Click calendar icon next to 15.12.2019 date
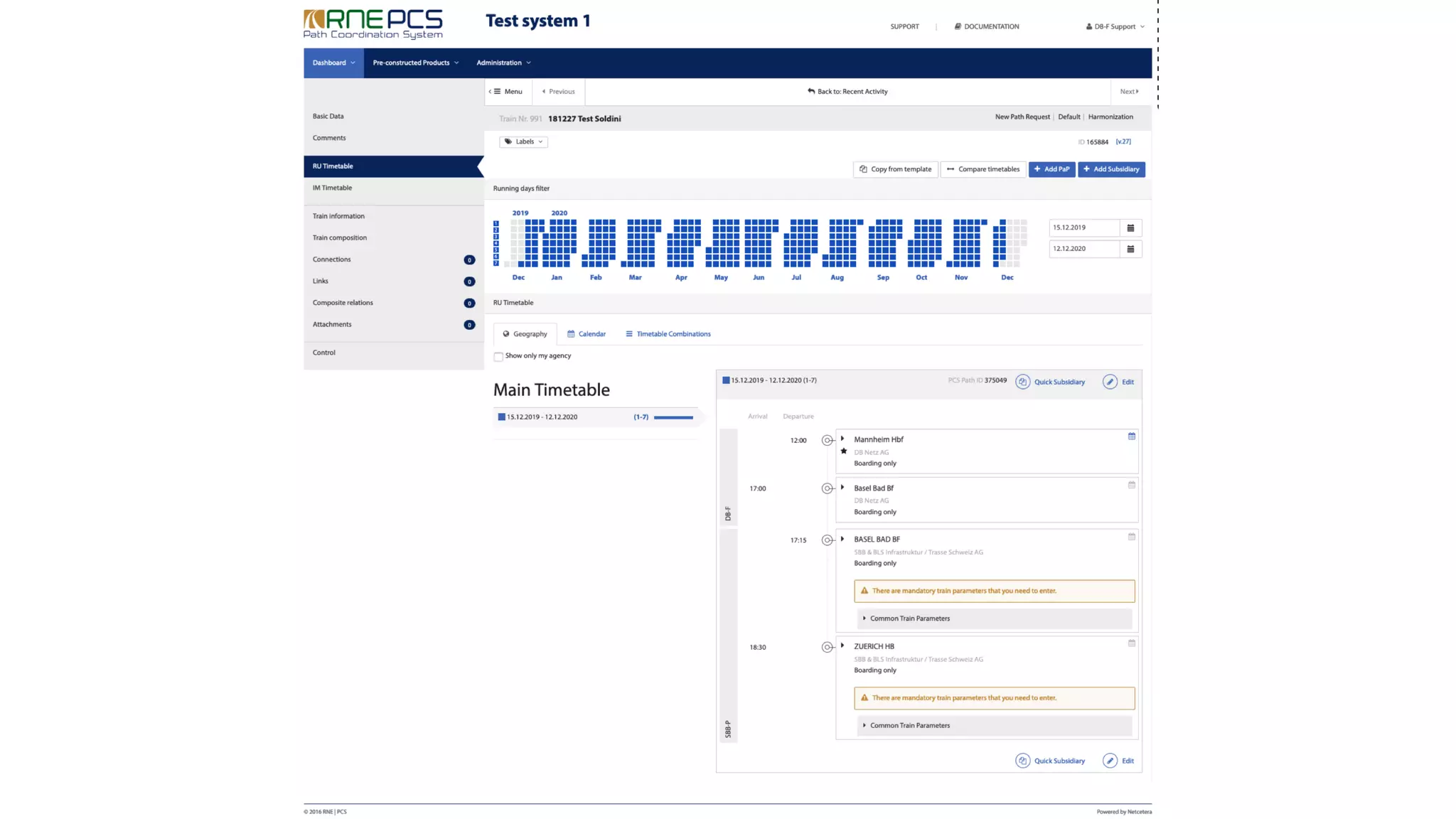Screen dimensions: 1456x819 click(1130, 227)
